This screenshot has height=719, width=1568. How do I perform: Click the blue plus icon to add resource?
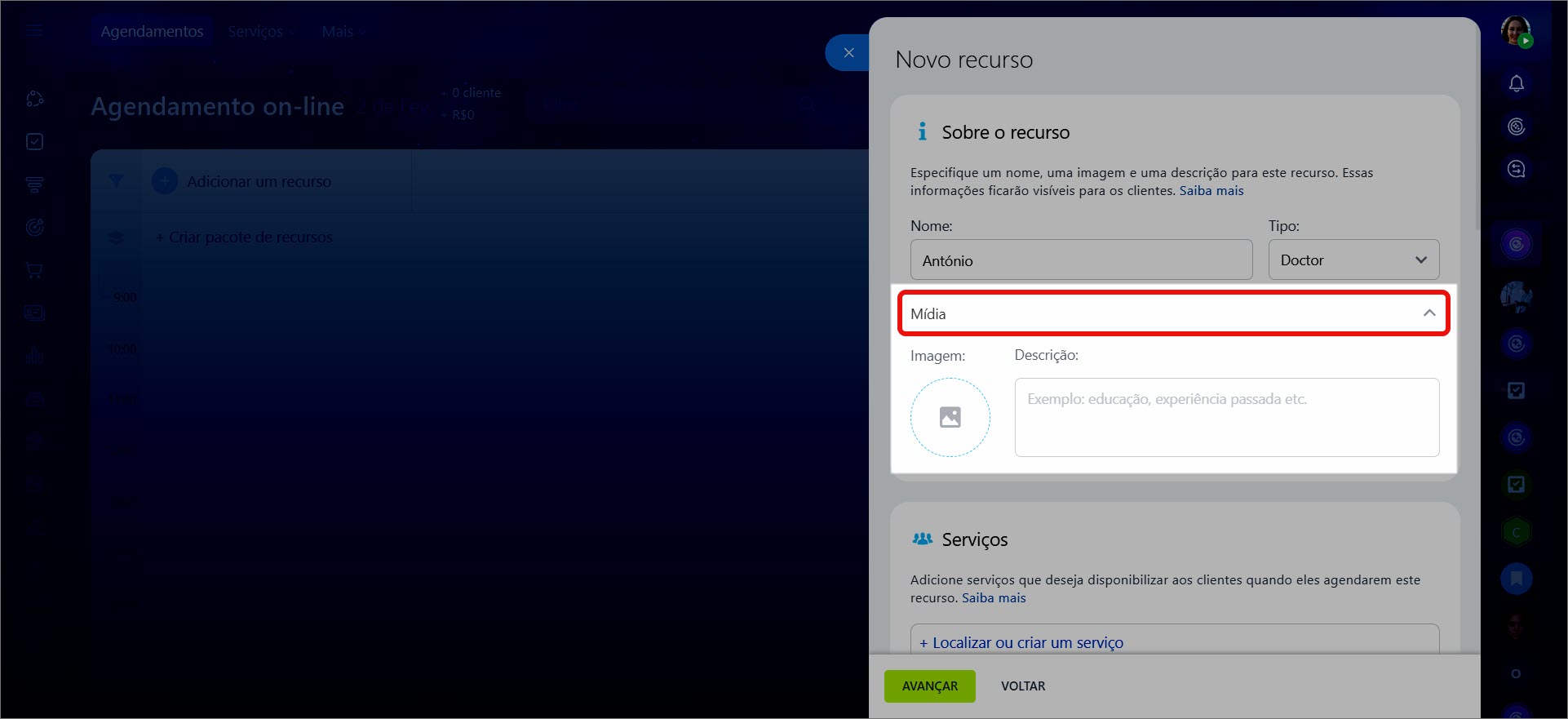165,181
